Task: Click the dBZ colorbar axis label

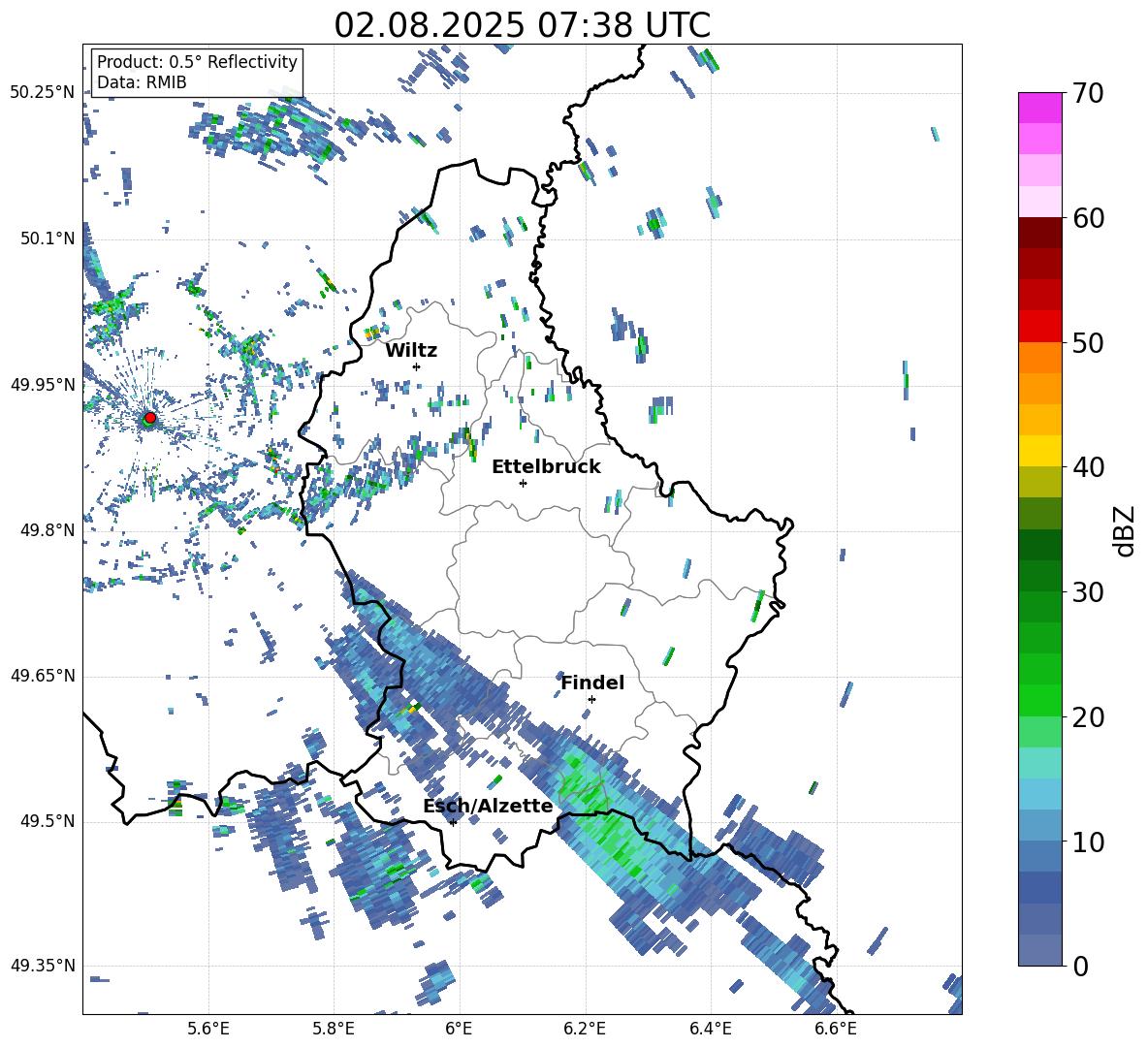Action: (1124, 530)
